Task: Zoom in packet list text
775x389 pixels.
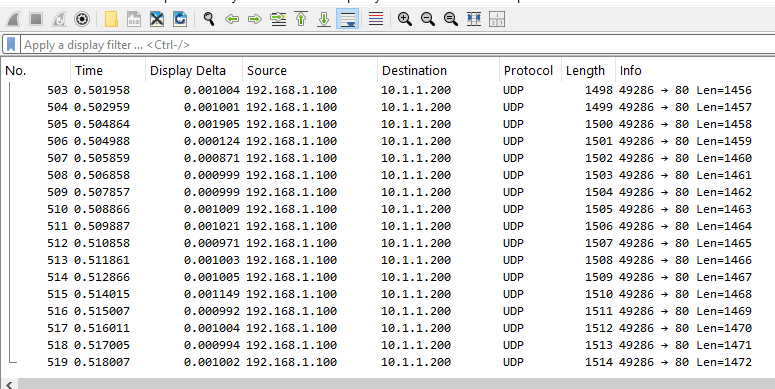Action: tap(405, 19)
